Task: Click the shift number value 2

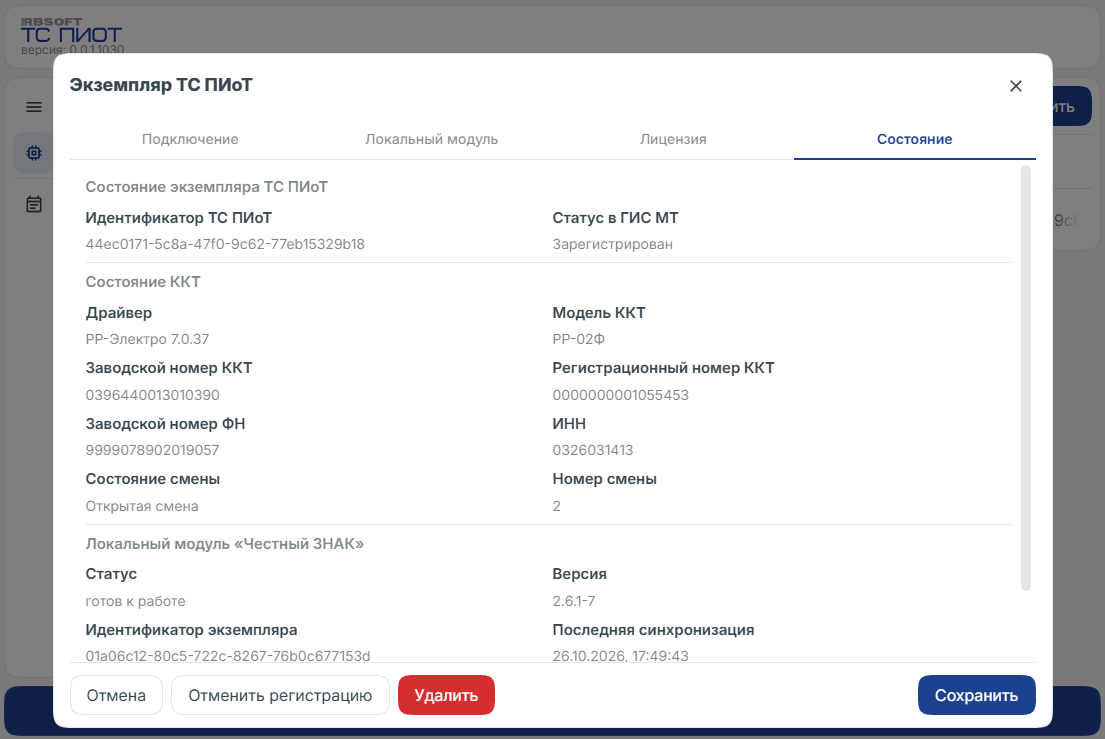Action: [x=557, y=507]
